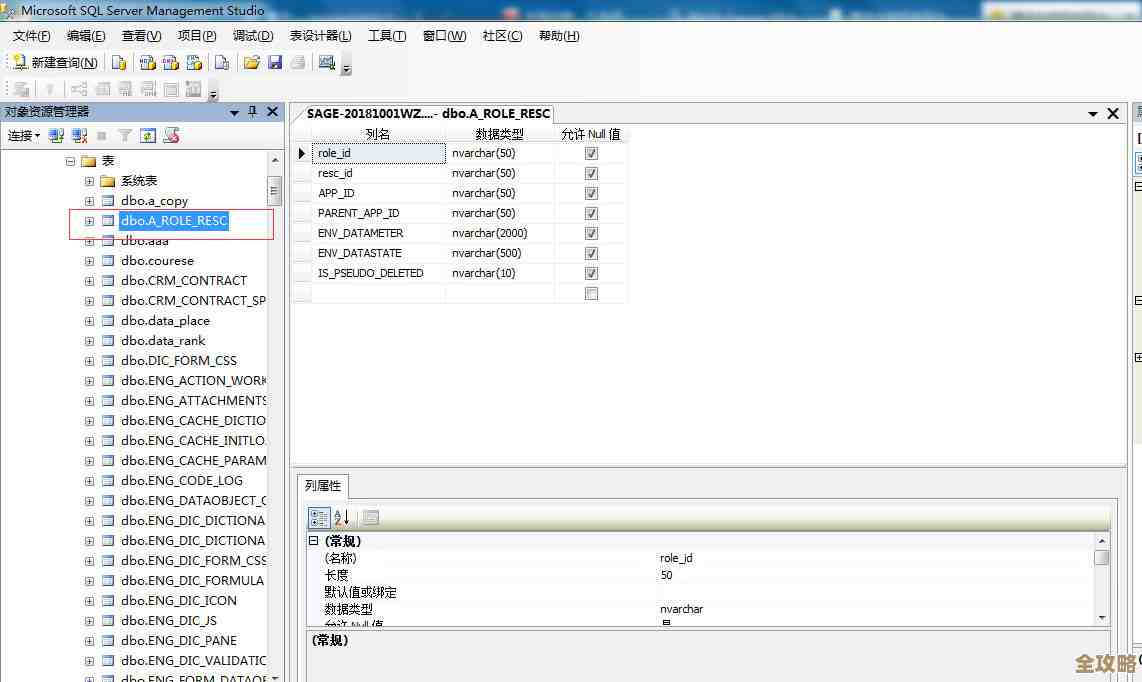The image size is (1142, 682).
Task: Toggle Allow Null for ENV_DATAMETER column
Action: 591,233
